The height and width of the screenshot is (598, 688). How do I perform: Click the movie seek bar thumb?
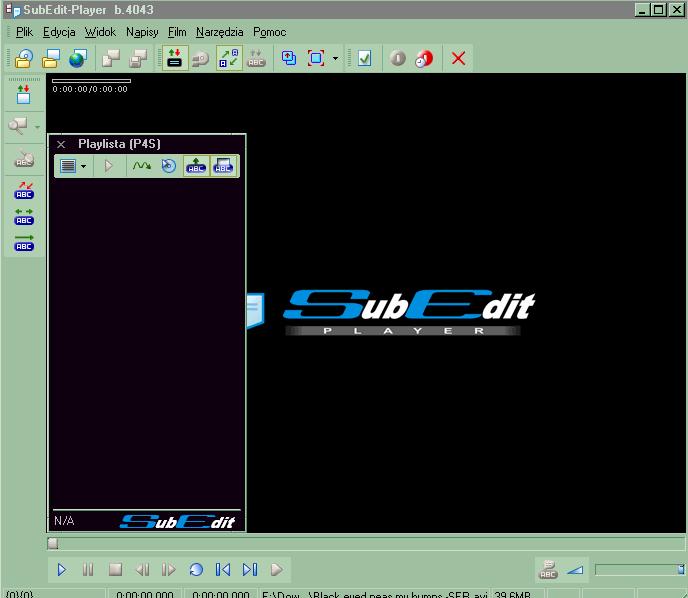point(53,544)
